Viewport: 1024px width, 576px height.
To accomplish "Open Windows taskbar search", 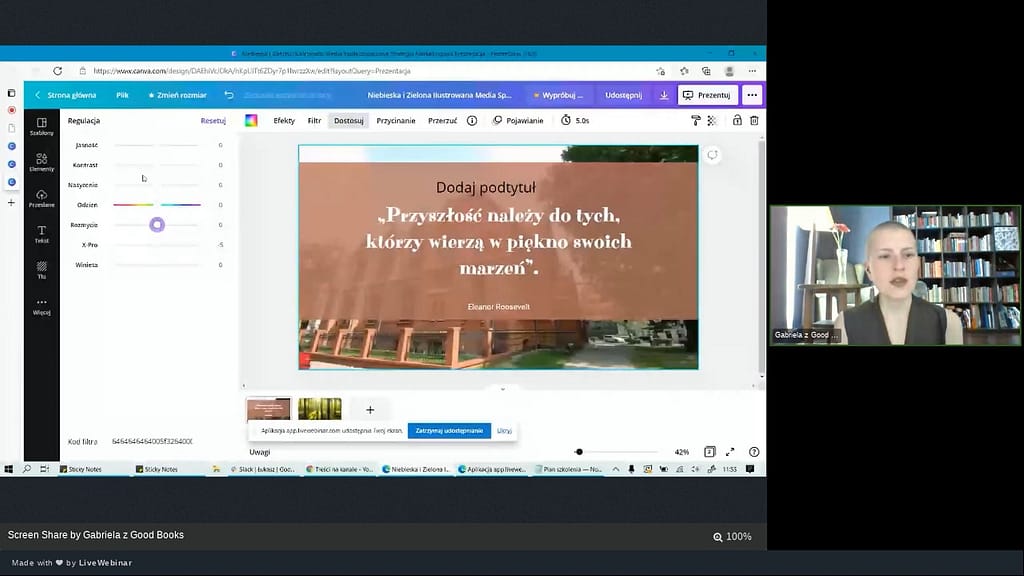I will point(27,469).
